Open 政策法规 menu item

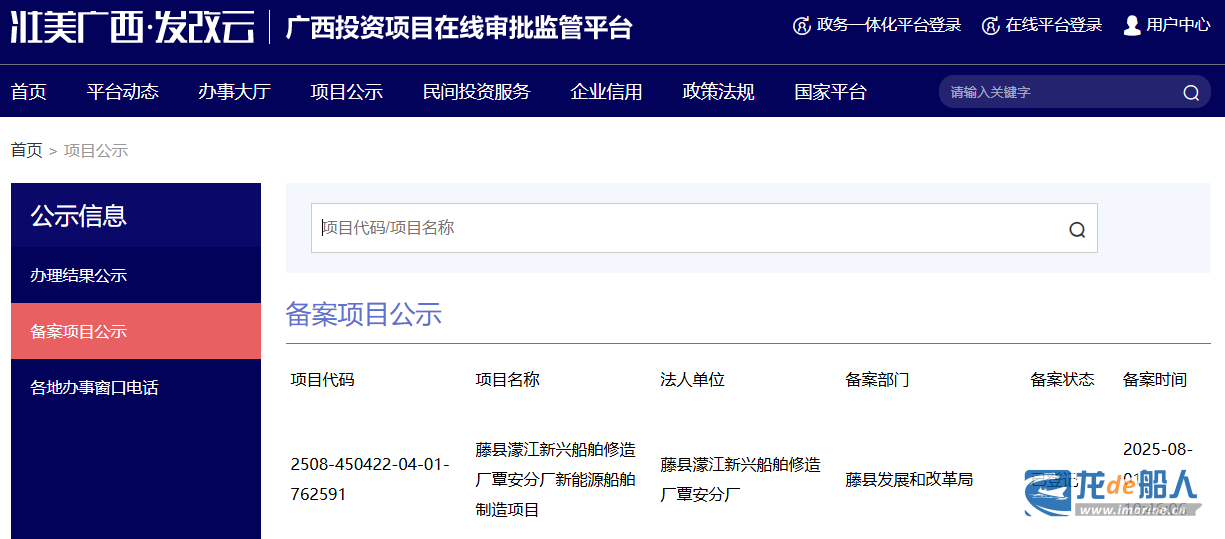click(718, 92)
